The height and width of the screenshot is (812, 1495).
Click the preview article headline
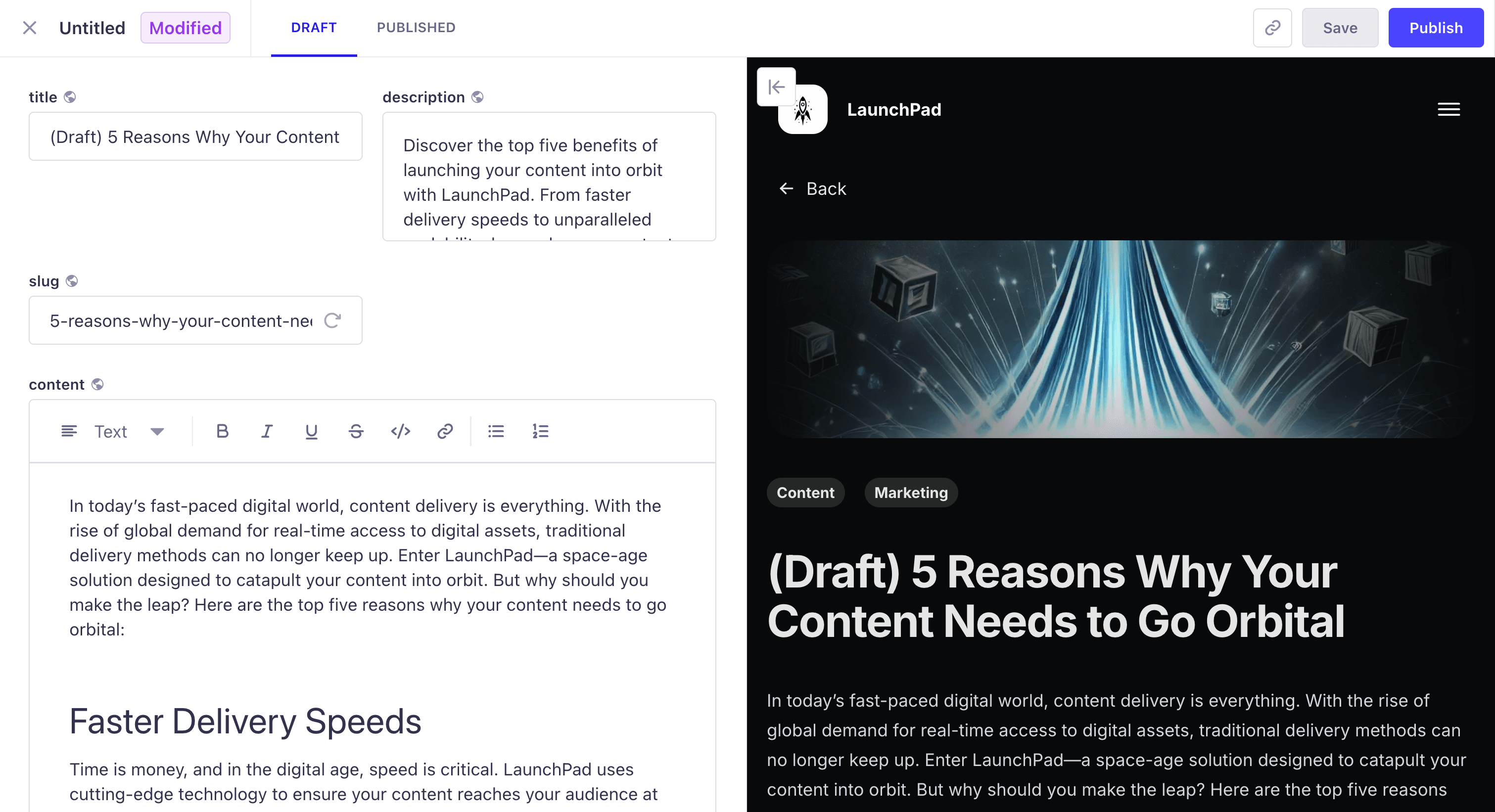[x=1056, y=596]
